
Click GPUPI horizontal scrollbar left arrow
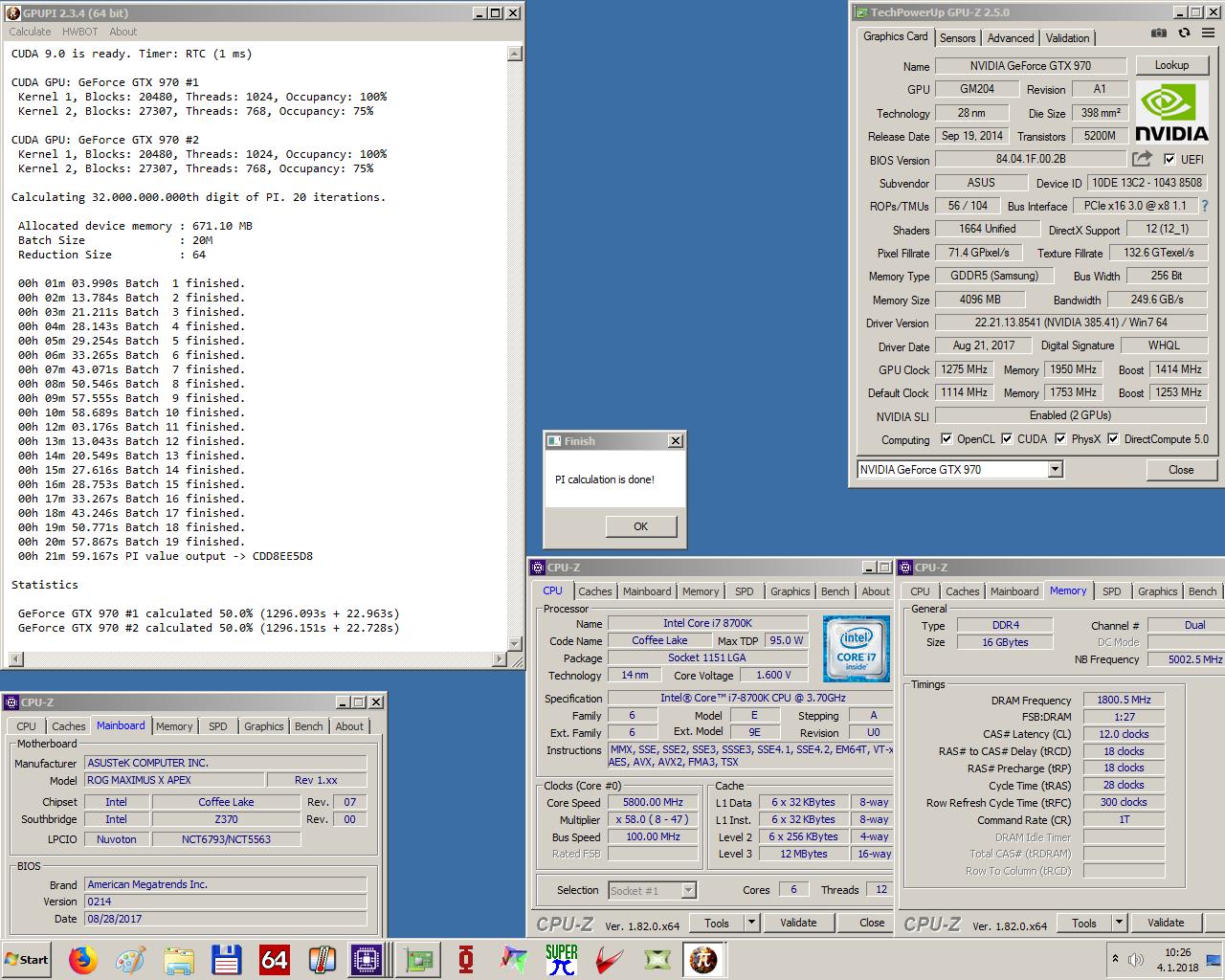coord(15,658)
